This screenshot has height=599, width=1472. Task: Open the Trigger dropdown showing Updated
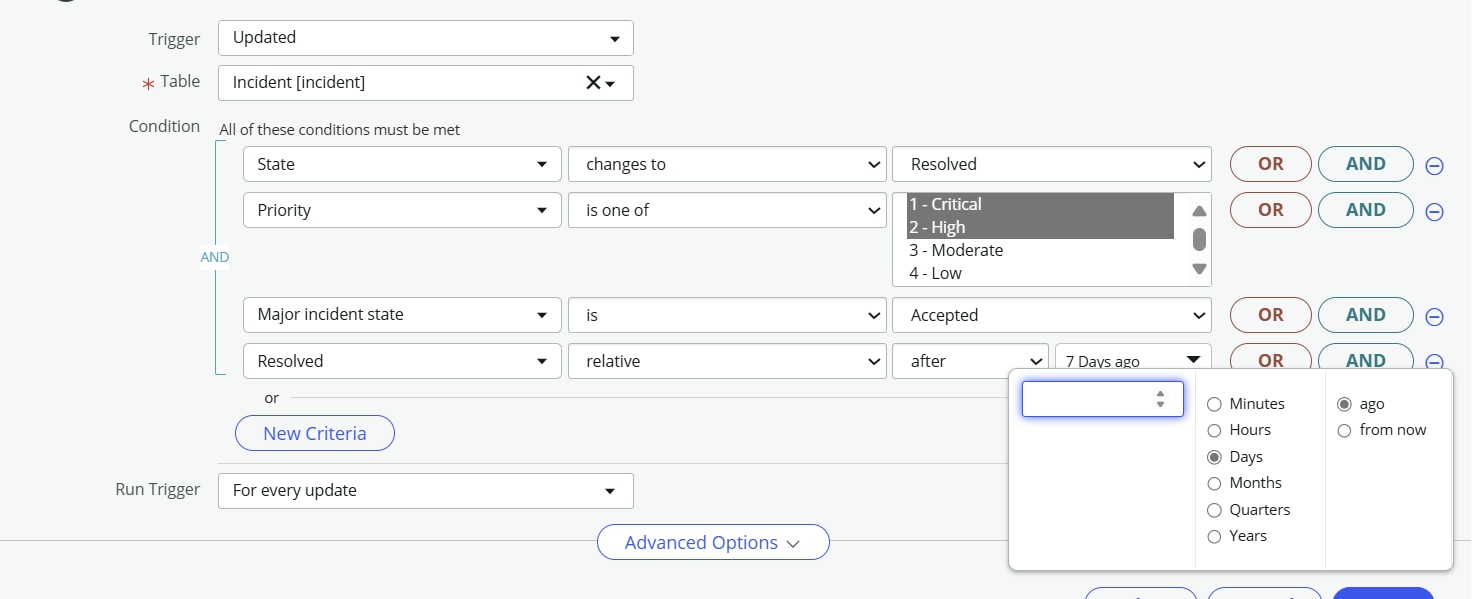click(x=425, y=38)
